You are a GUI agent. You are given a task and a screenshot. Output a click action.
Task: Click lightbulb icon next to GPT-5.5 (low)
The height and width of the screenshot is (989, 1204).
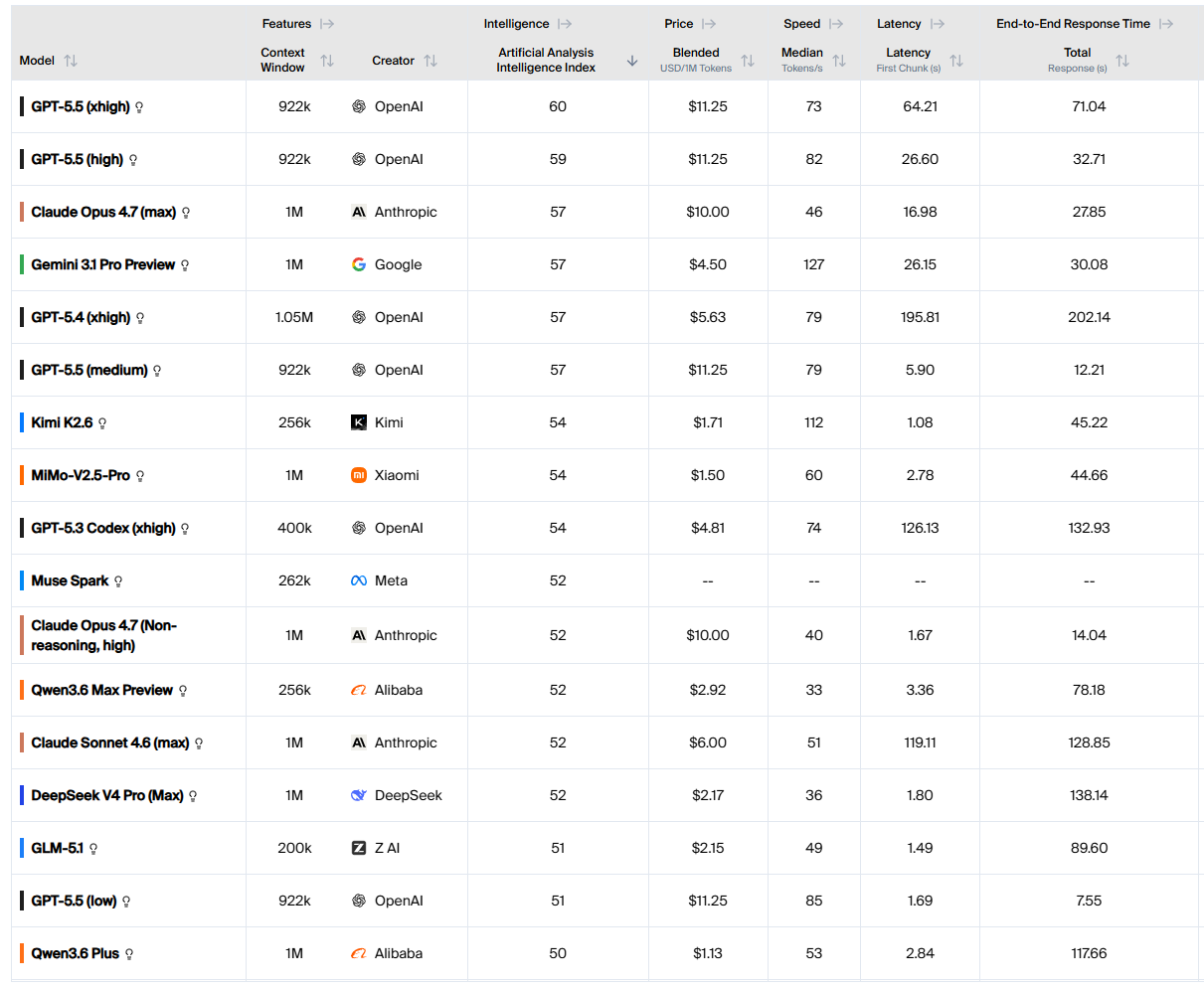[x=126, y=902]
